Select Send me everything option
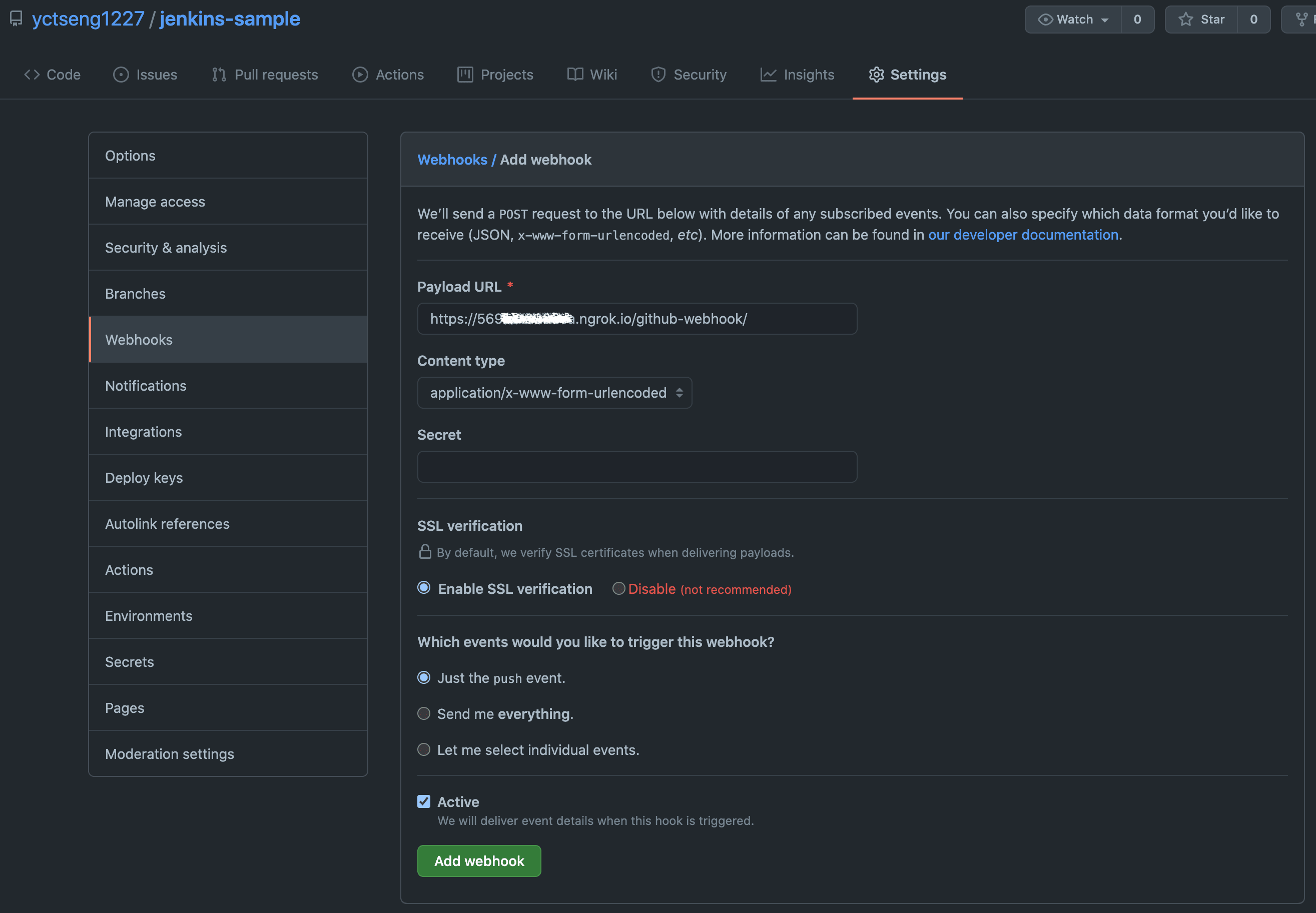Image resolution: width=1316 pixels, height=913 pixels. (x=423, y=713)
